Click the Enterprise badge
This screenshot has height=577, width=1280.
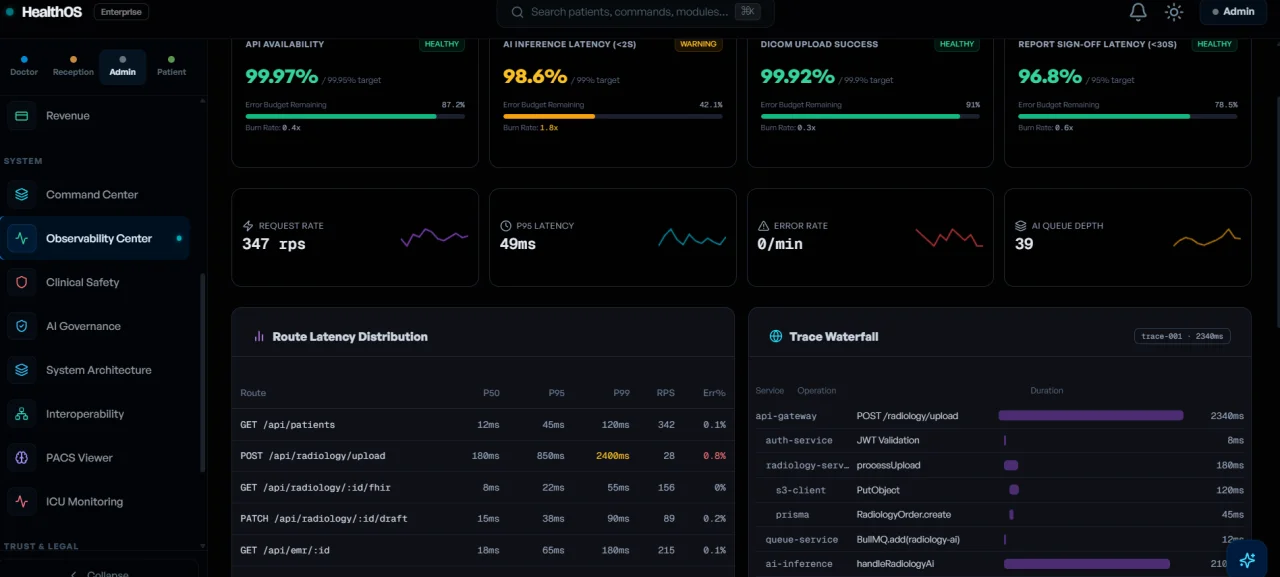[122, 12]
